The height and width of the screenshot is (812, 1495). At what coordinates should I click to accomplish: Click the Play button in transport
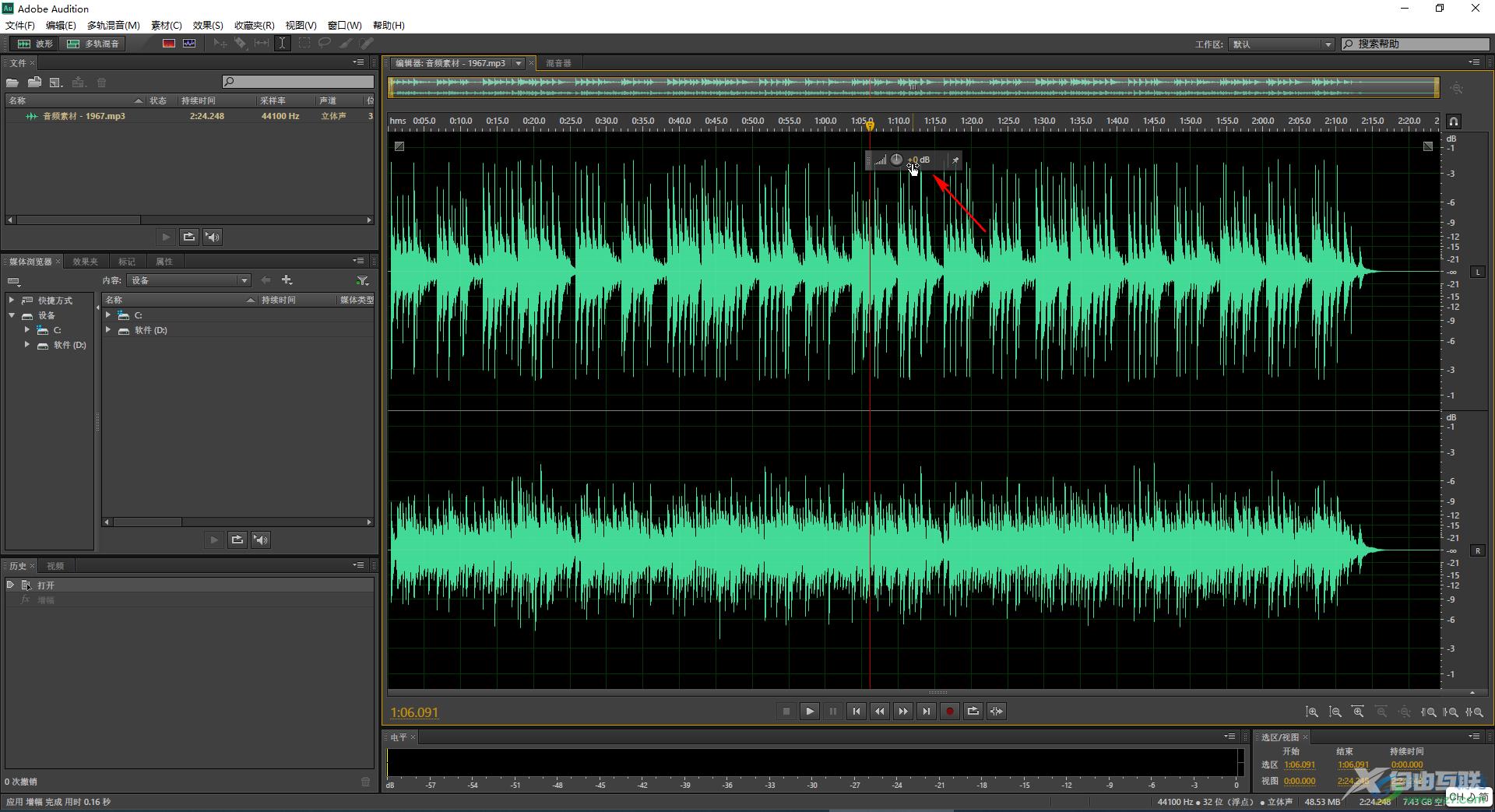(810, 711)
